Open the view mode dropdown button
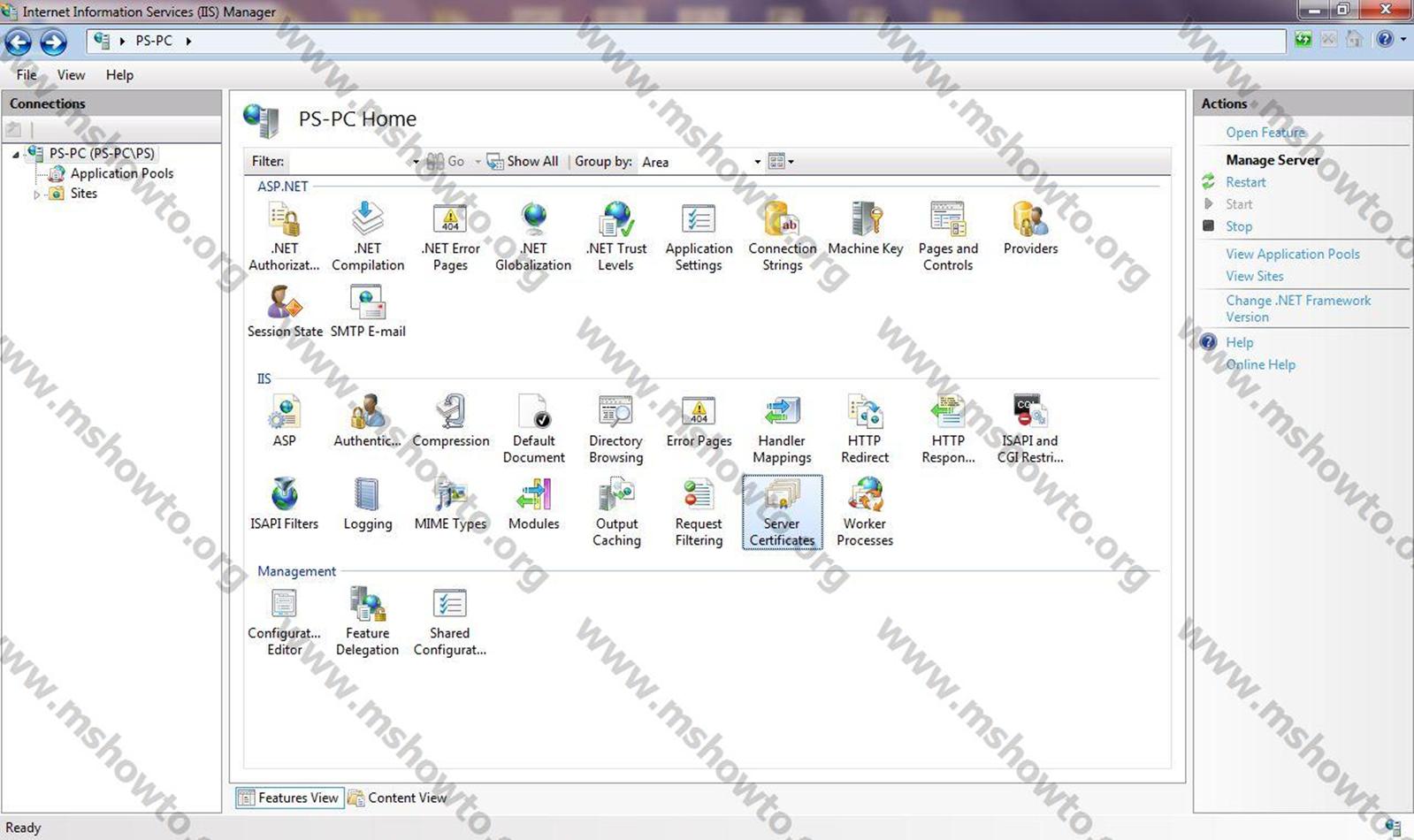The width and height of the screenshot is (1414, 840). pos(781,161)
